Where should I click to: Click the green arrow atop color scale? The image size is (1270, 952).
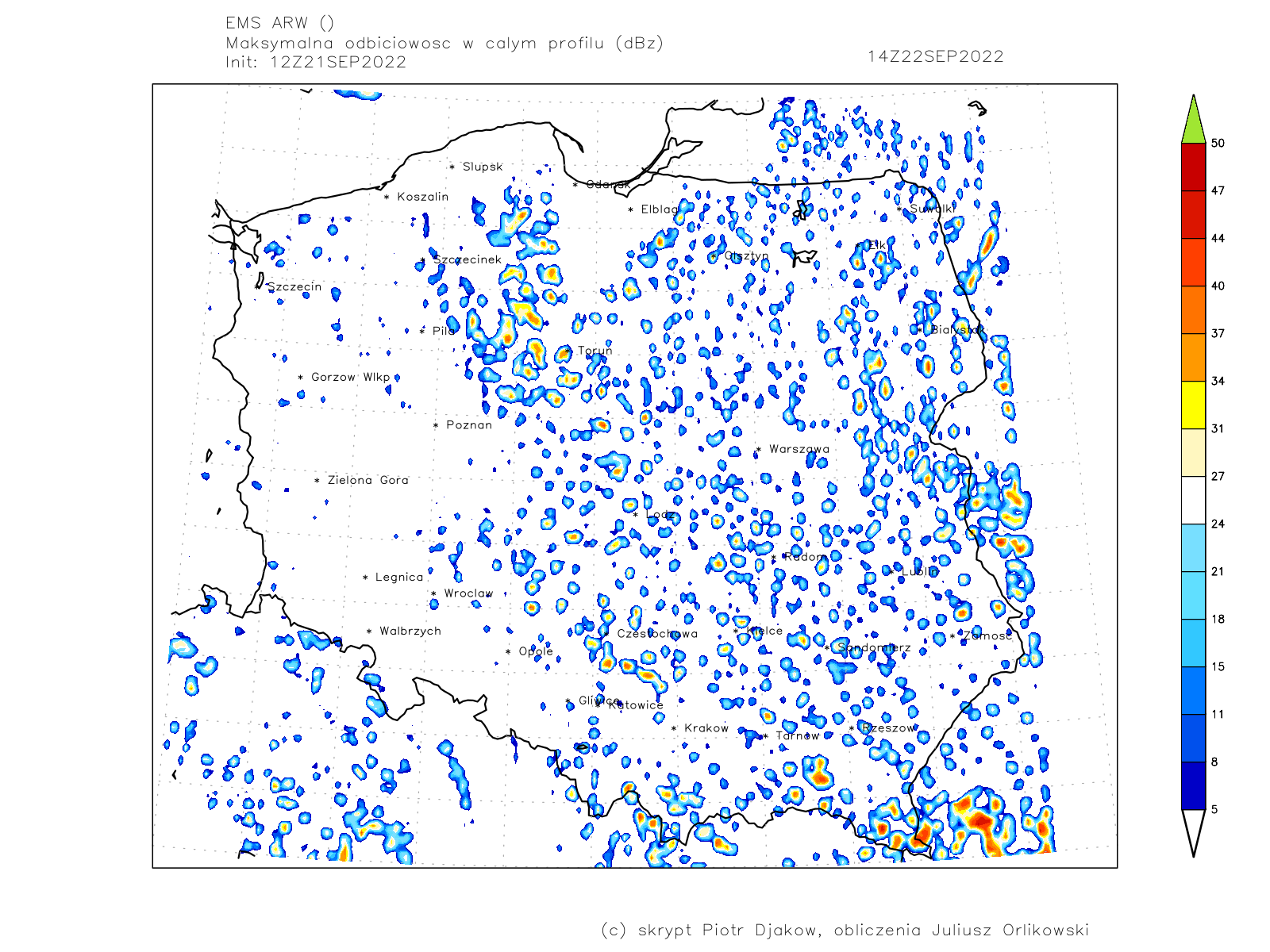coord(1193,119)
